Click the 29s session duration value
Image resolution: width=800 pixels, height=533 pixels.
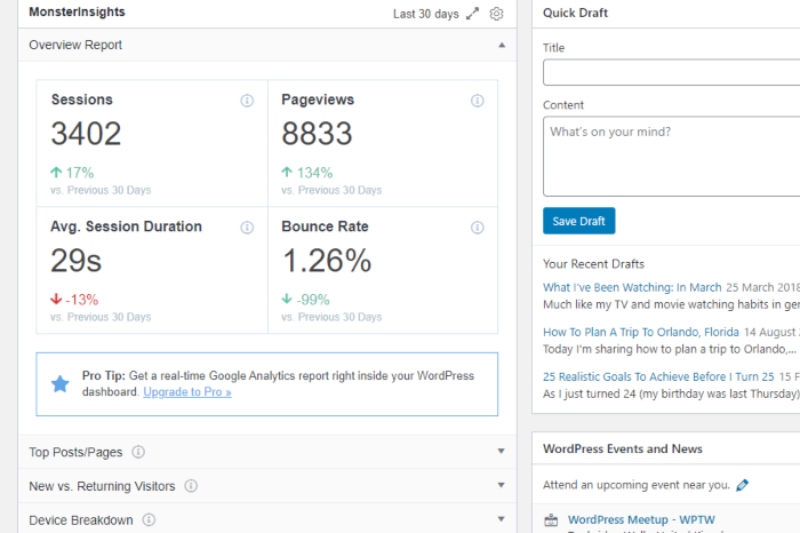click(76, 261)
